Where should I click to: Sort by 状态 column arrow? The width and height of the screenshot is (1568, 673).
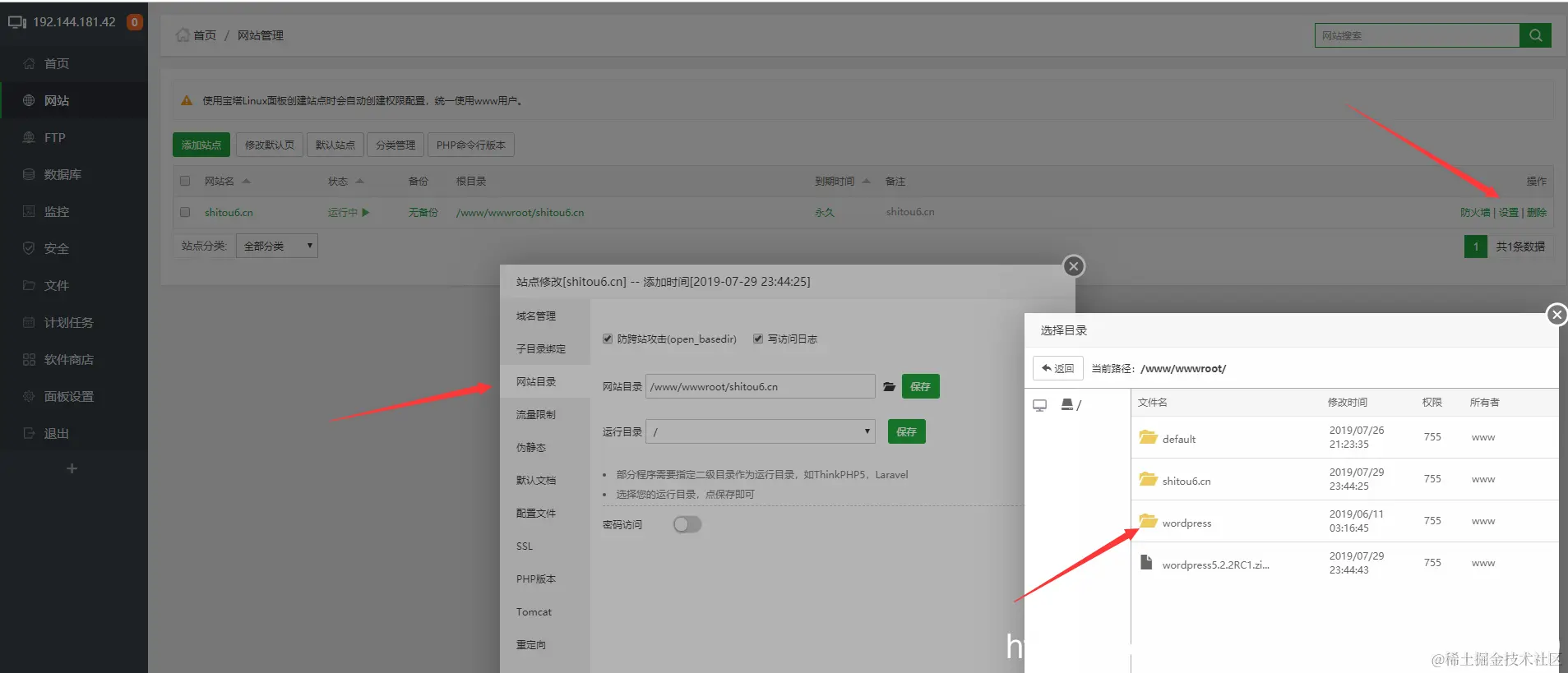point(359,181)
